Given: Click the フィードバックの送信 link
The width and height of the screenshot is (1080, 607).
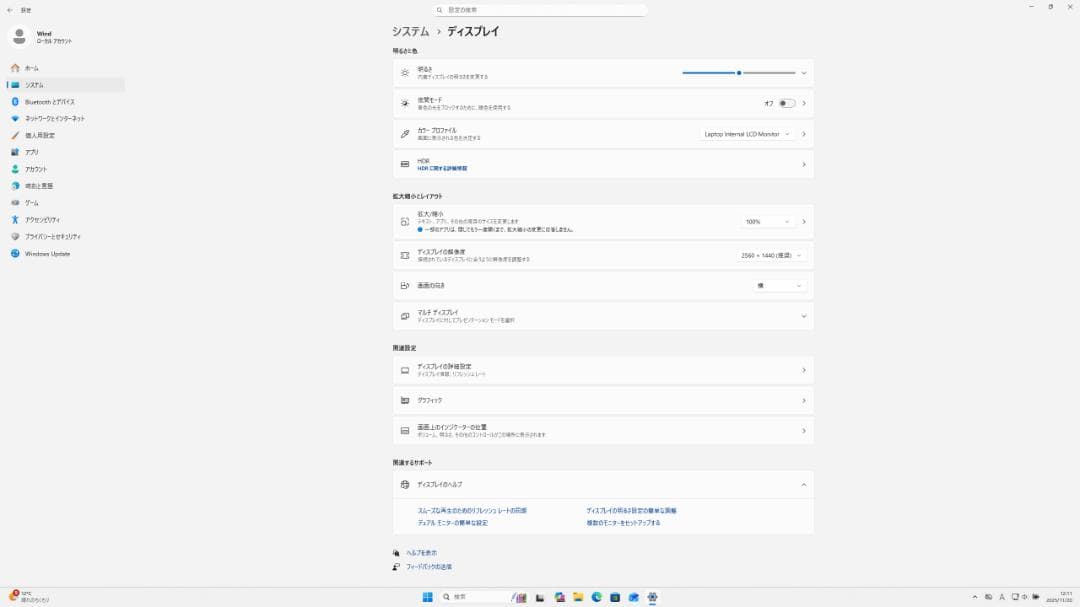Looking at the screenshot, I should click(428, 567).
